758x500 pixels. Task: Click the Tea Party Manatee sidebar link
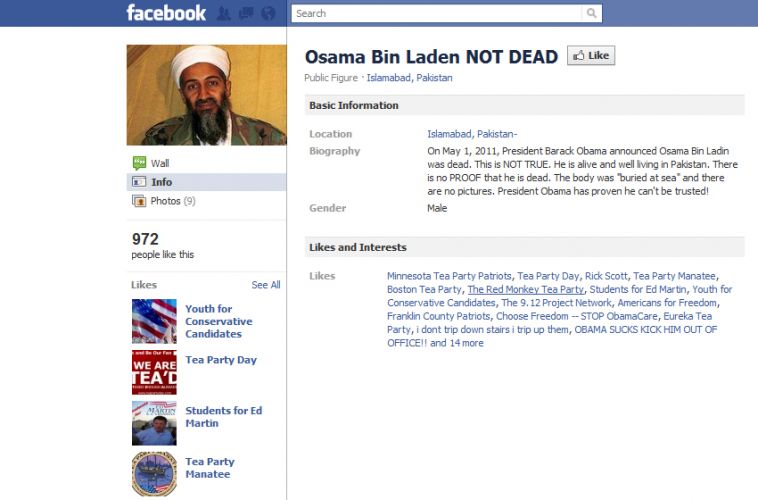210,468
